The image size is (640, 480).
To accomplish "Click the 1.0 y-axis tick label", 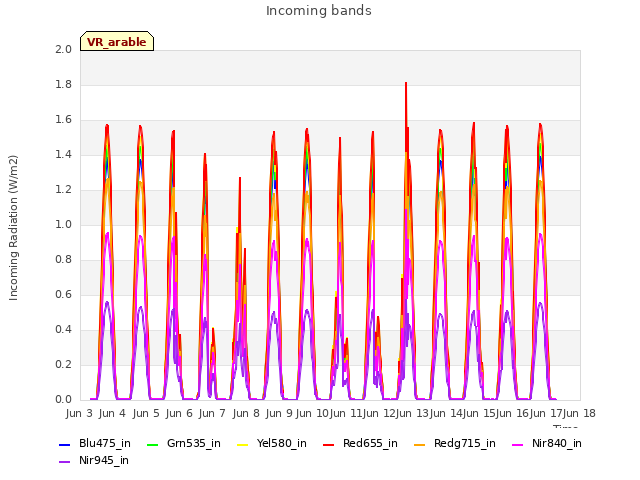I will tap(63, 224).
